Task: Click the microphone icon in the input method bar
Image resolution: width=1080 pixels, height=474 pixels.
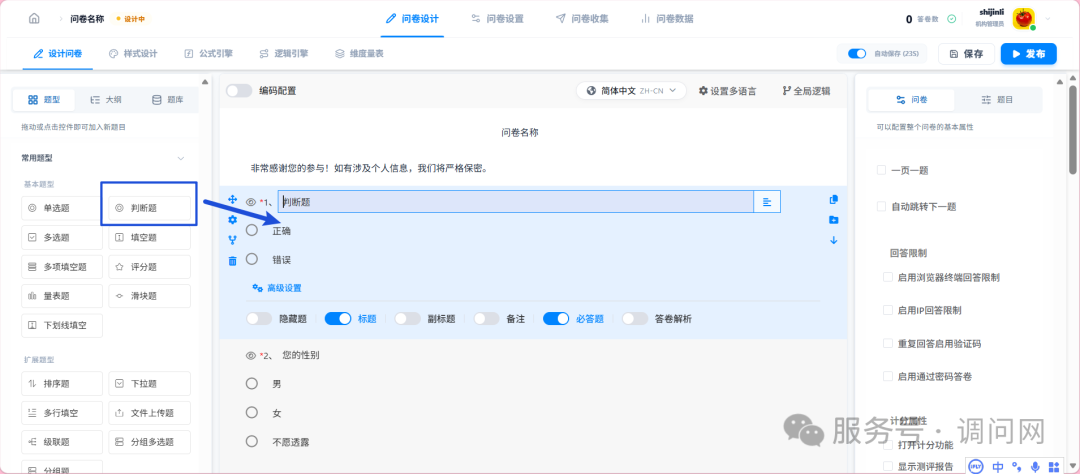Action: point(1035,466)
